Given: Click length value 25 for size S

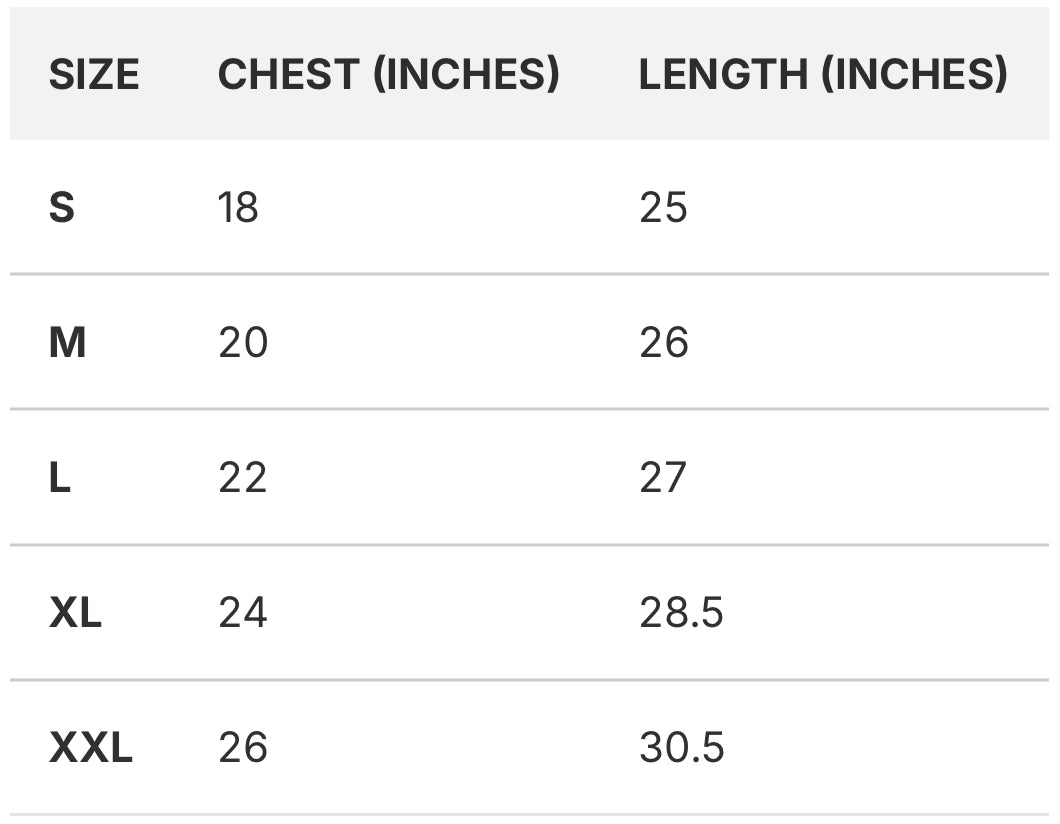Looking at the screenshot, I should 663,208.
